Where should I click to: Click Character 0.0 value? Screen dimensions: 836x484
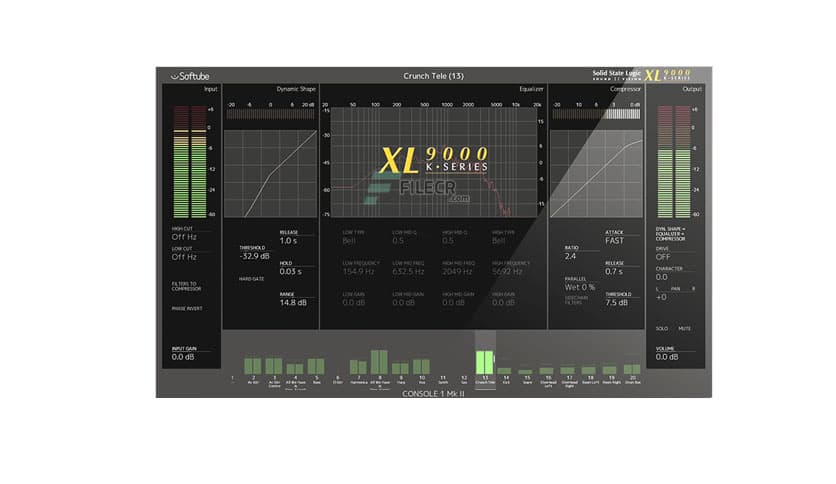click(662, 277)
